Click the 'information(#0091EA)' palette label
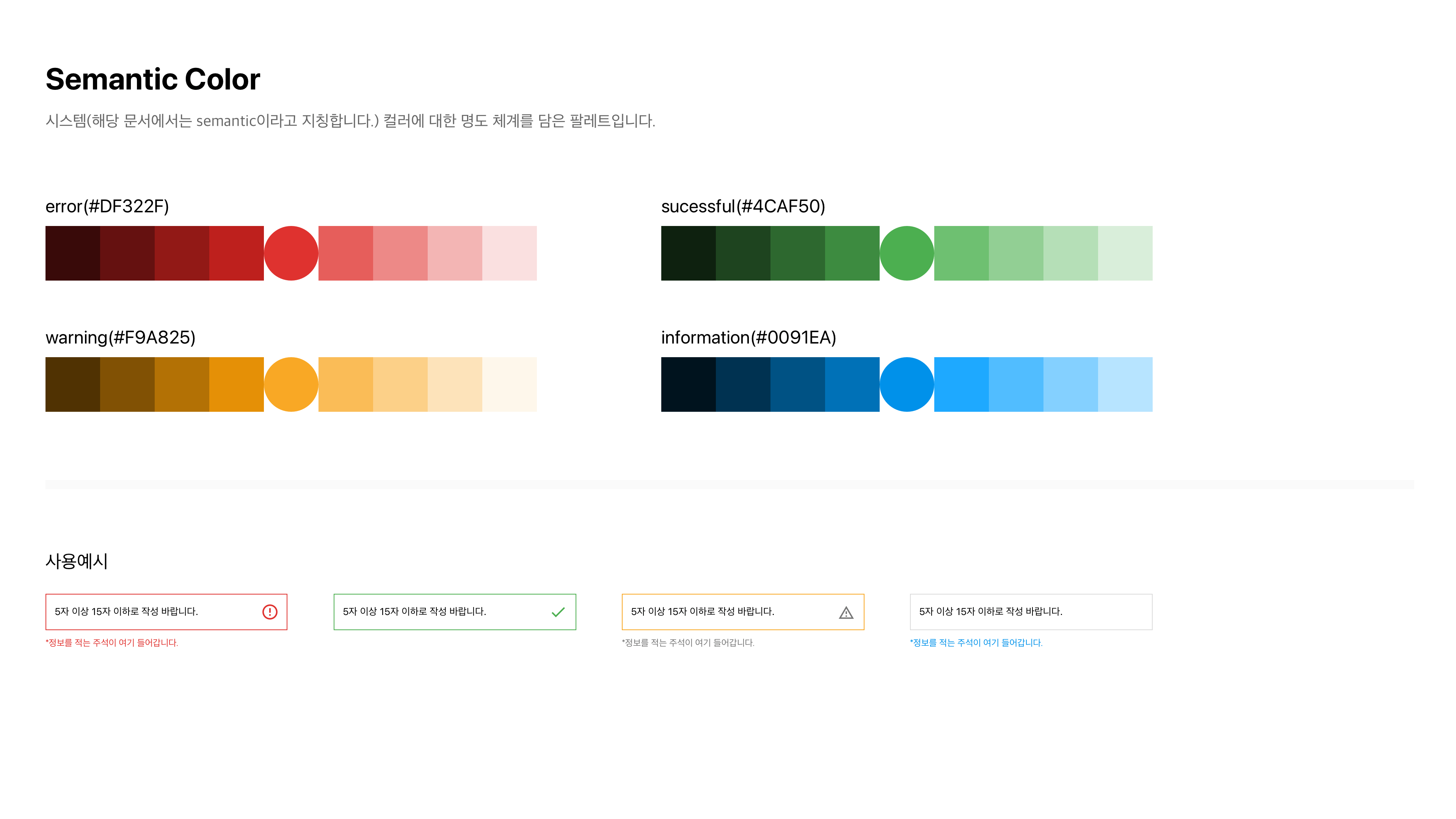Screen dimensions: 1456x819 (749, 337)
